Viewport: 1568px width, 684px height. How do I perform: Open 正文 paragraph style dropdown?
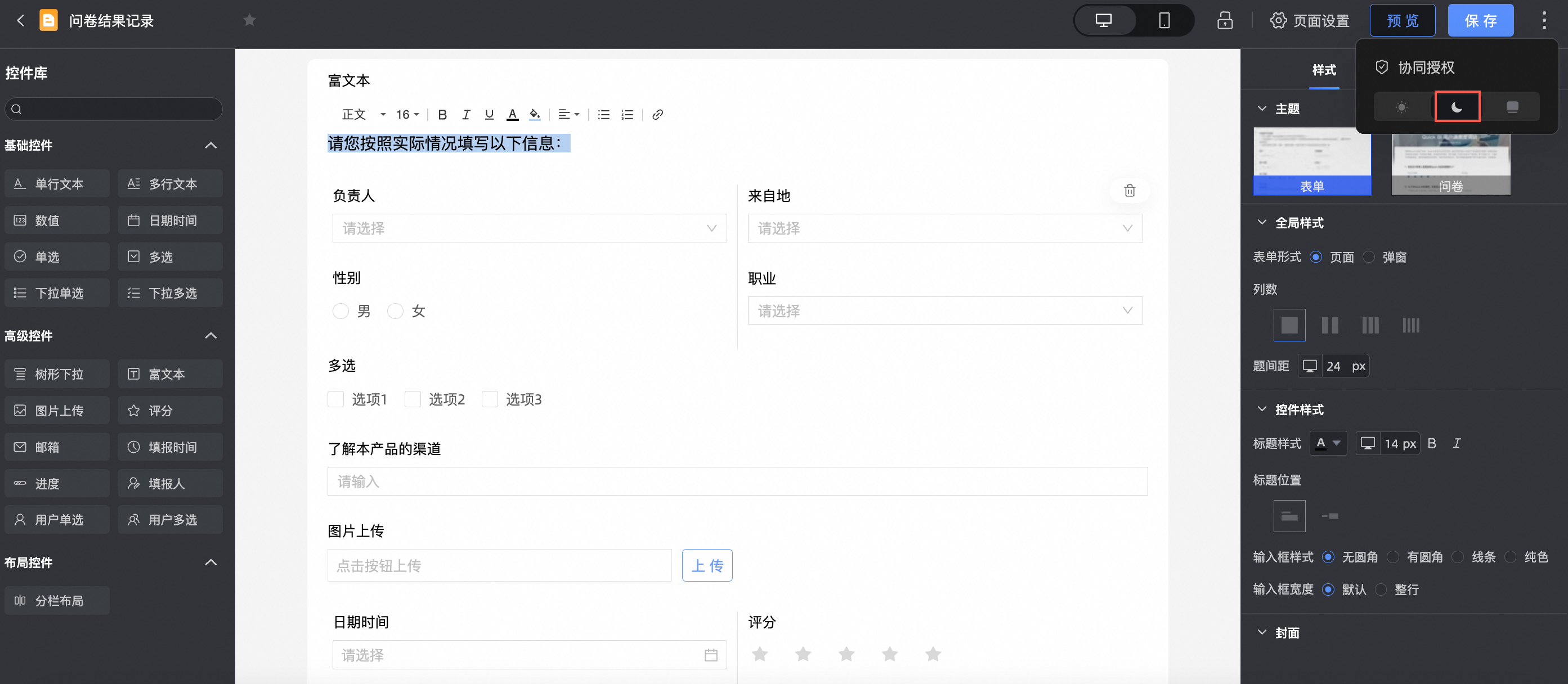coord(364,114)
